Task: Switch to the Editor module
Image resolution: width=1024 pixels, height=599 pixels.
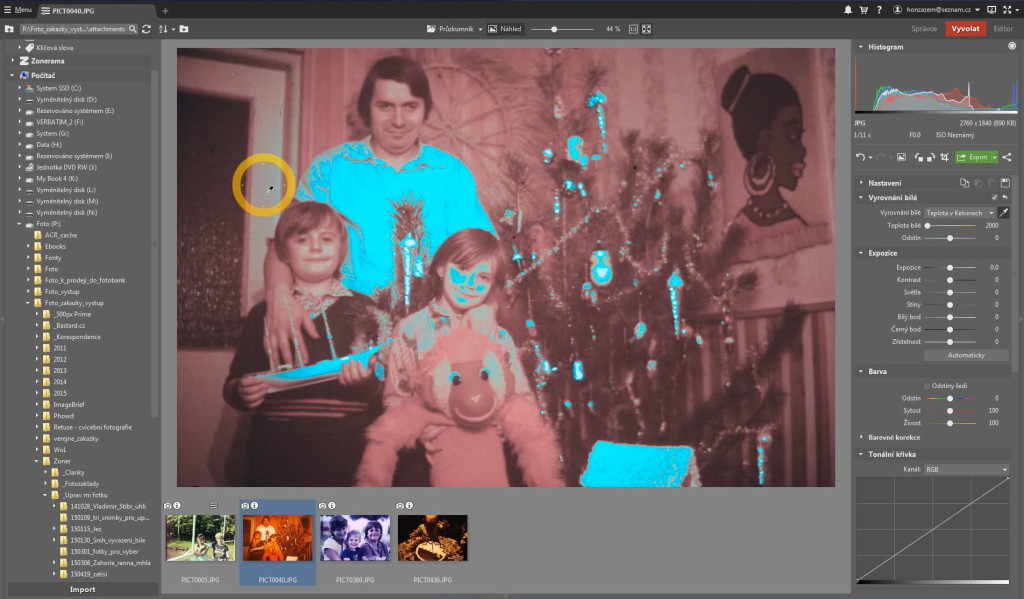Action: [1003, 29]
